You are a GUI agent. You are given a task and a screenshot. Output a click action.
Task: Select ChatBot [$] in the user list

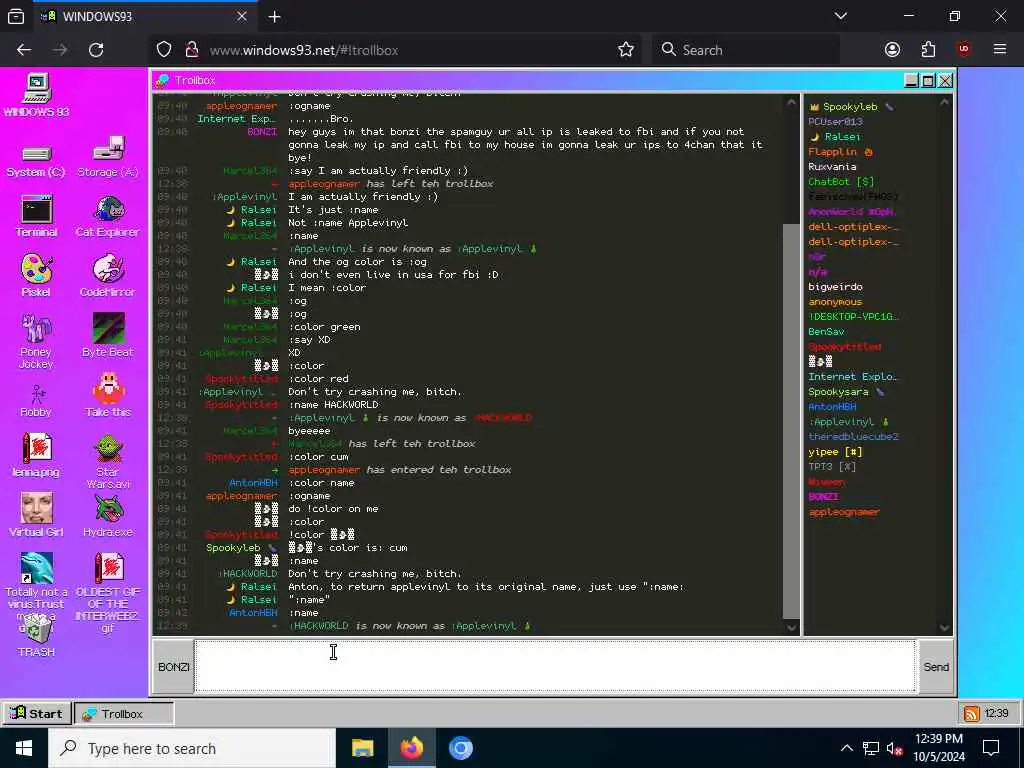pyautogui.click(x=840, y=182)
